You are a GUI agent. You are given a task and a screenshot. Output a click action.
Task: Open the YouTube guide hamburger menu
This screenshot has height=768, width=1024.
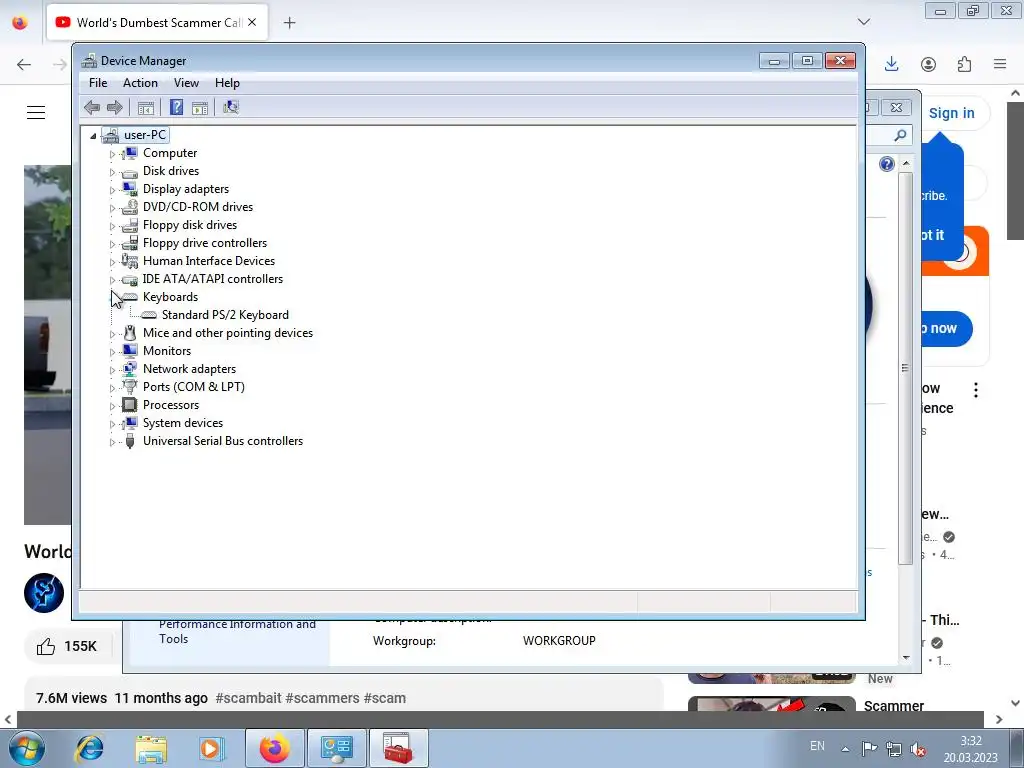click(36, 112)
